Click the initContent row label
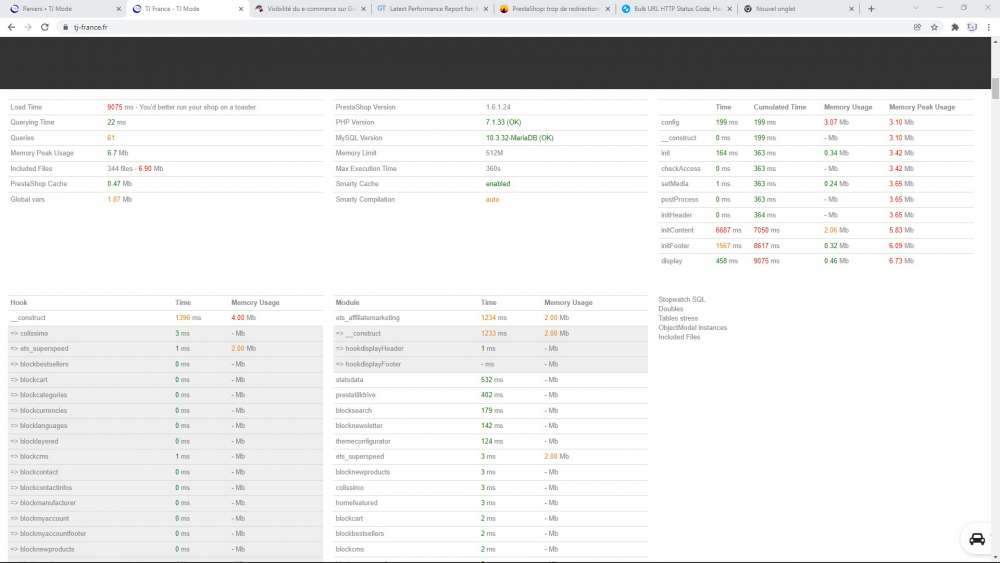 coord(677,230)
